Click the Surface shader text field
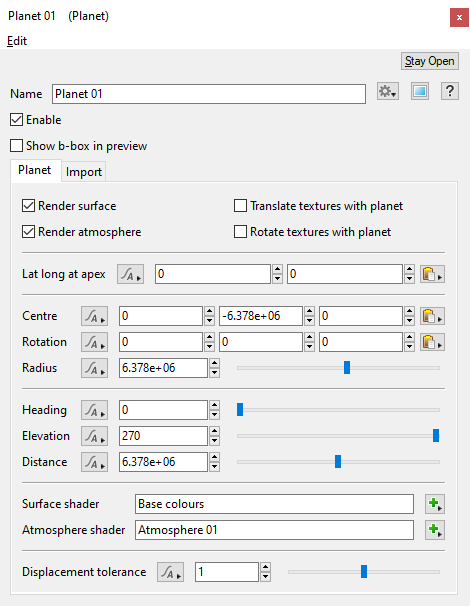 coord(274,504)
